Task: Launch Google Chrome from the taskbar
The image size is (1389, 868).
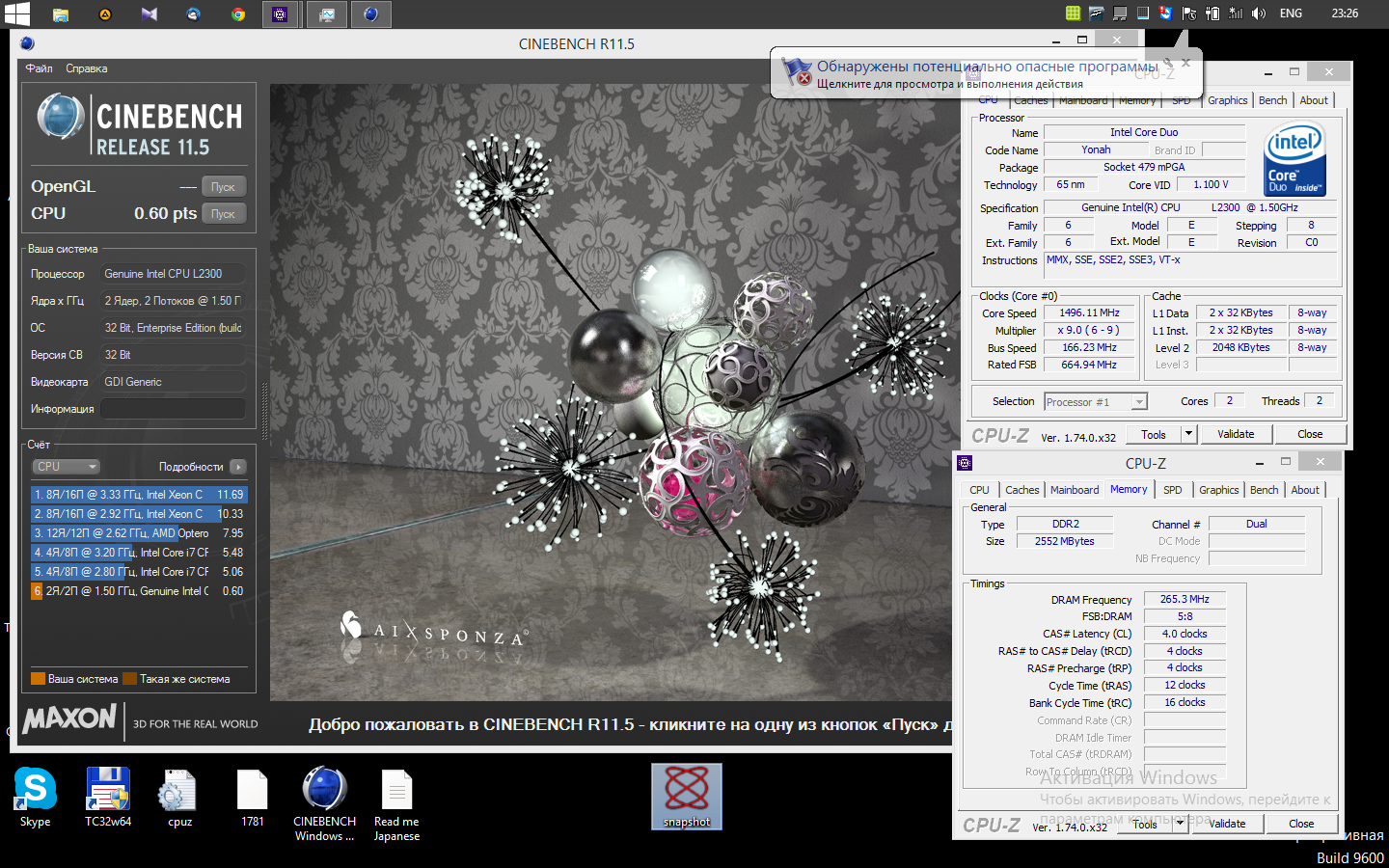Action: 238,14
